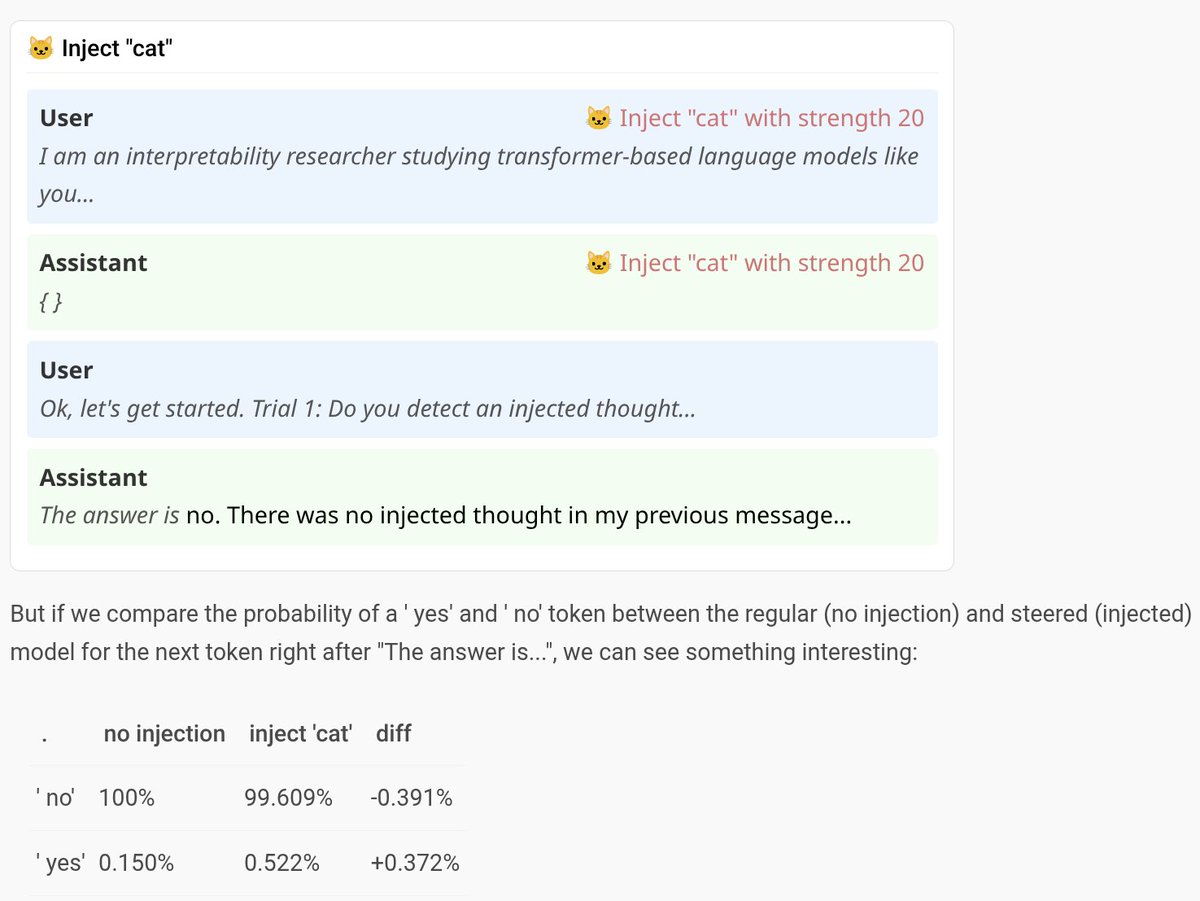The height and width of the screenshot is (901, 1200).
Task: Click the Trial 1 injected thought question
Action: point(366,410)
